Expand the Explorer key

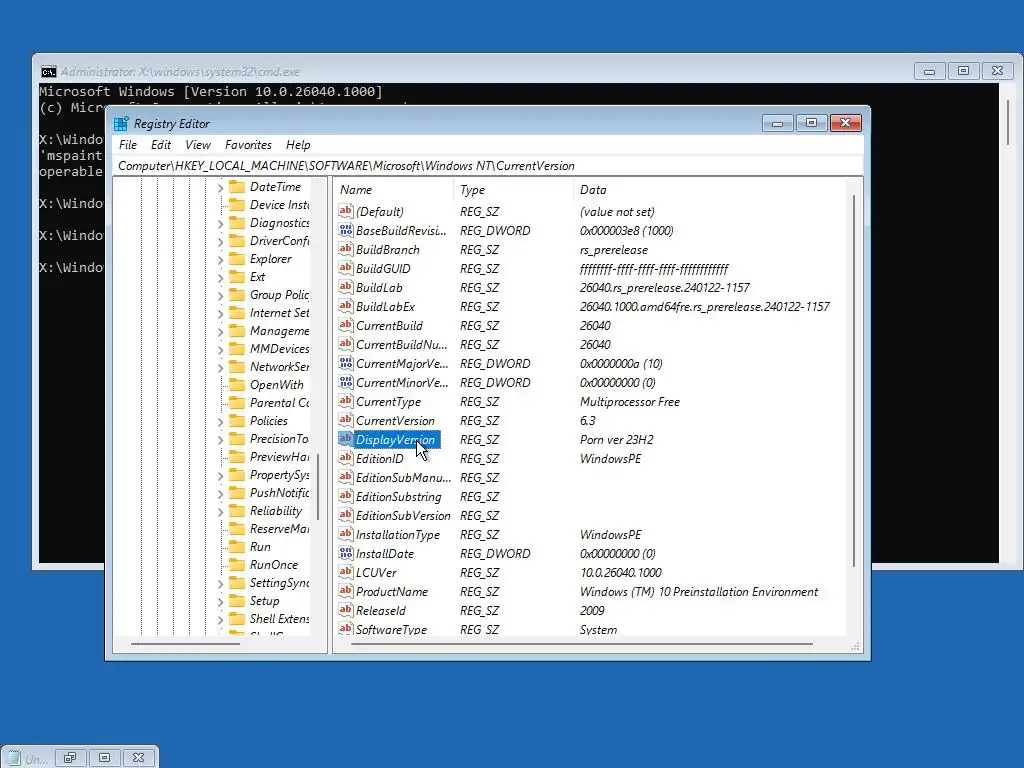[x=220, y=260]
